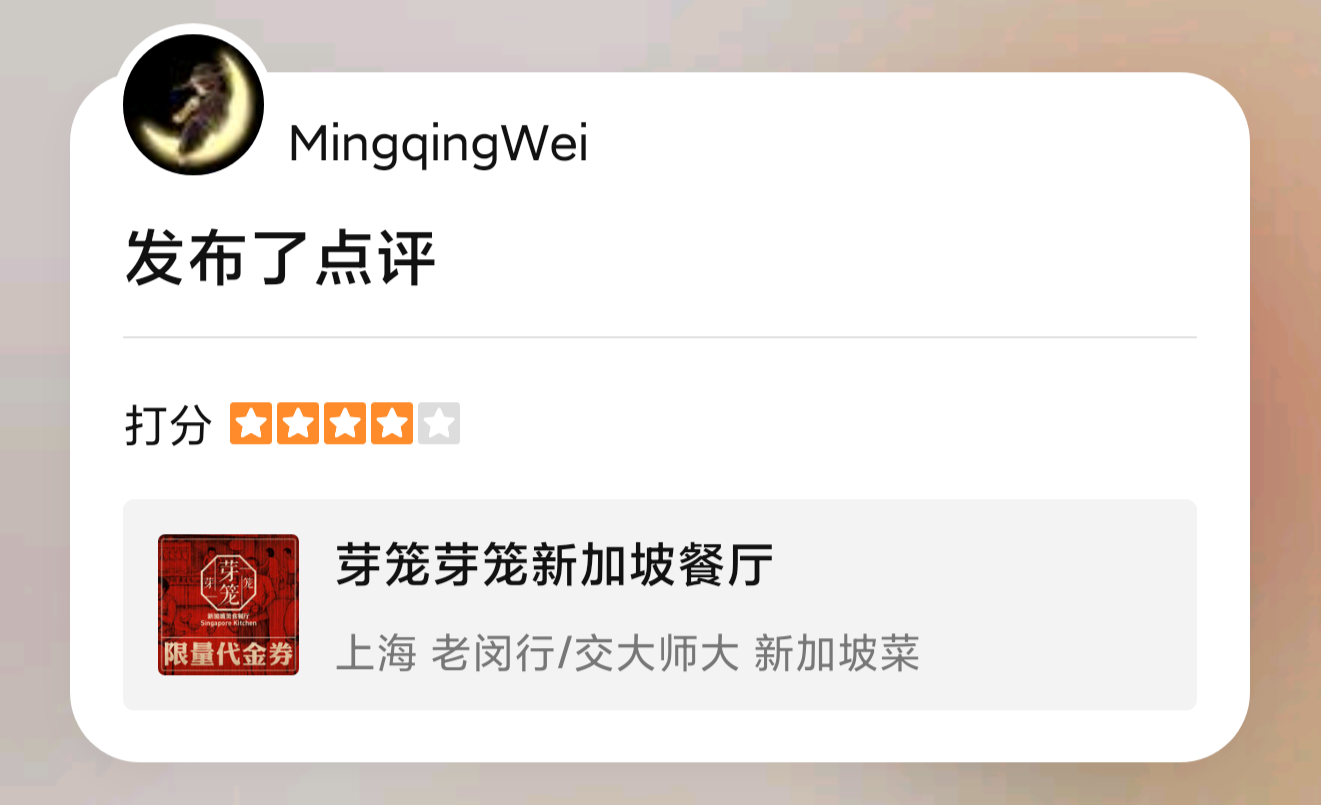
Task: Select the 老闵行/交大师大 district tag
Action: click(x=585, y=655)
